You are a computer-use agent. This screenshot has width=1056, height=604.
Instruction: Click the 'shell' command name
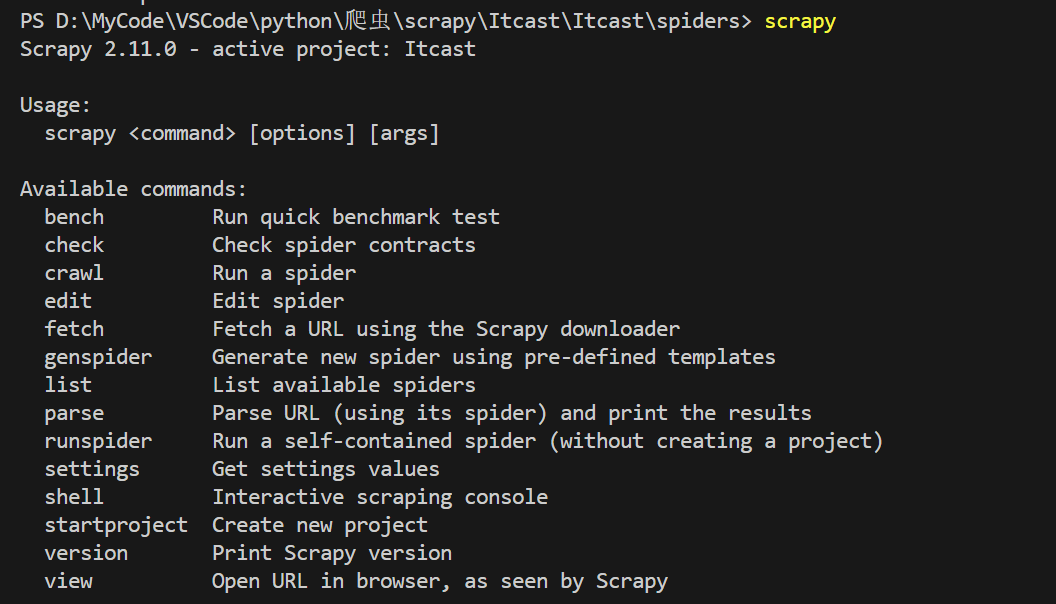(x=74, y=497)
